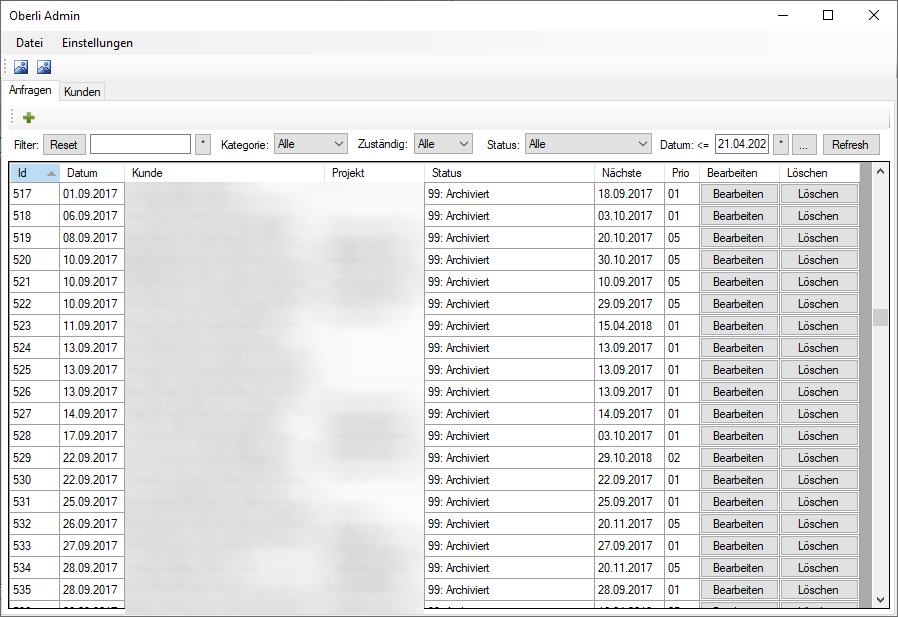Select Status cell in row 524

[x=509, y=348]
